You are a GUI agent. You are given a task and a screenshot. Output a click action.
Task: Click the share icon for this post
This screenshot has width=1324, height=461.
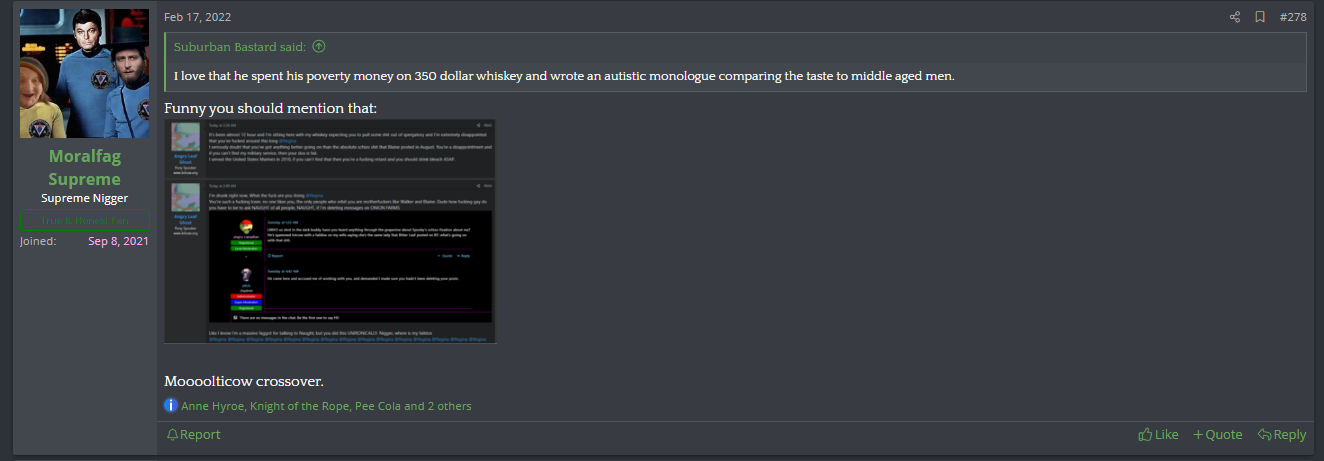[1235, 17]
